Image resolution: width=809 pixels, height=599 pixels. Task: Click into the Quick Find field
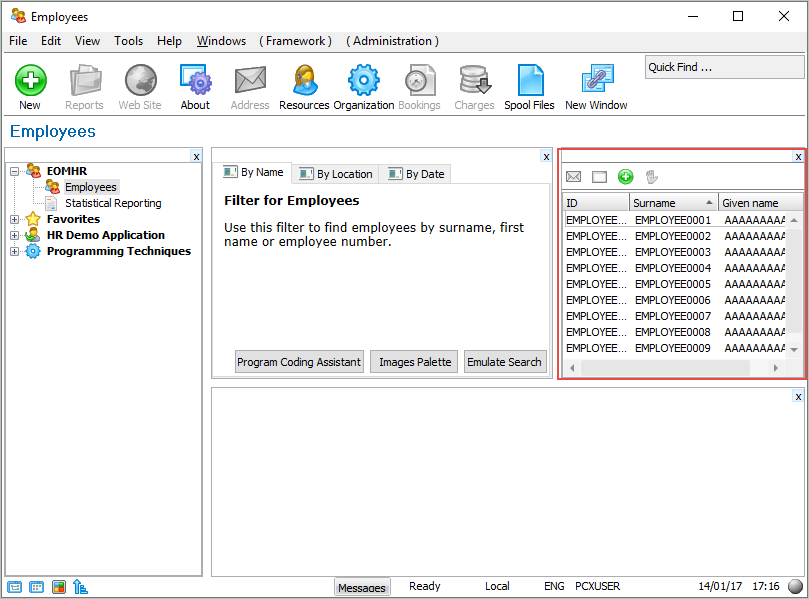click(724, 67)
